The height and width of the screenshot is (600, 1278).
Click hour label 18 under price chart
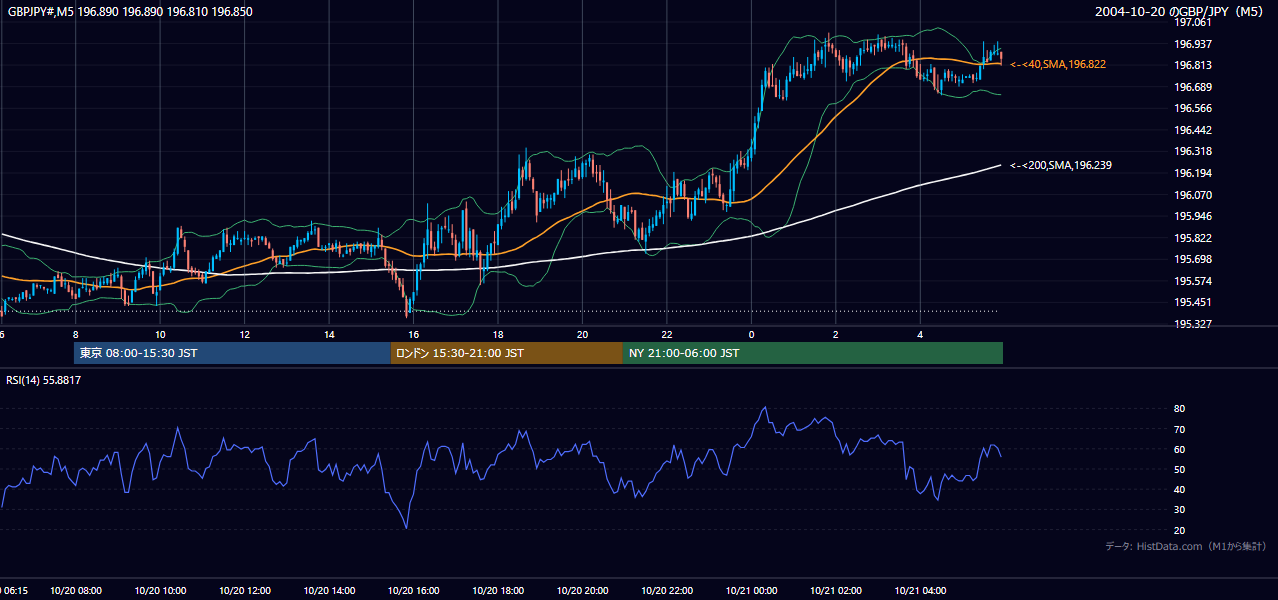(498, 334)
